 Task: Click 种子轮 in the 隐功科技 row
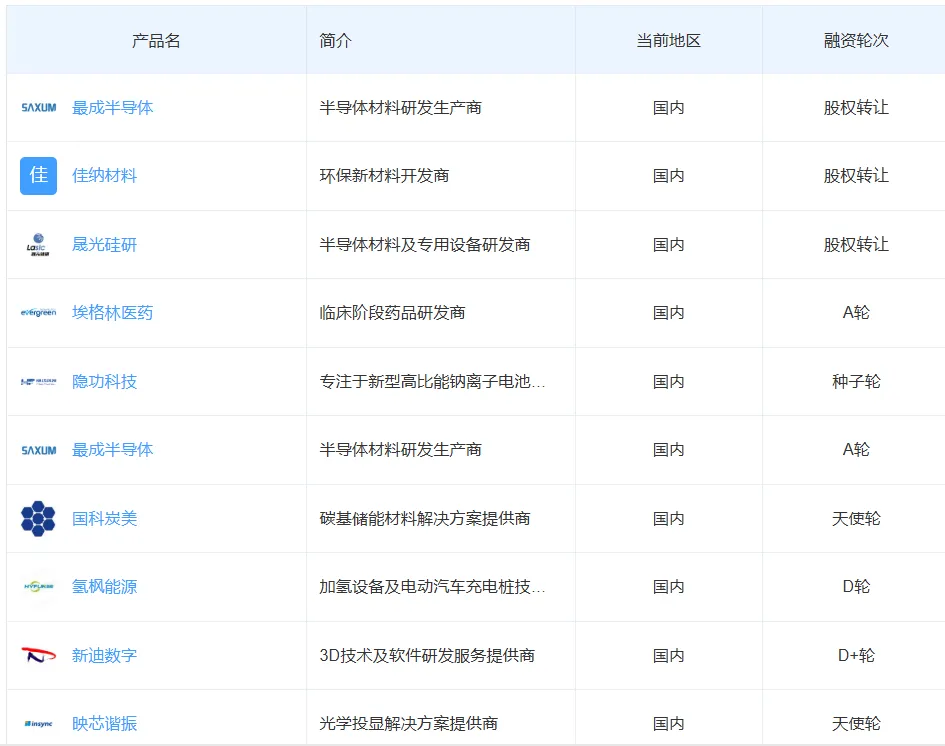[x=856, y=381]
